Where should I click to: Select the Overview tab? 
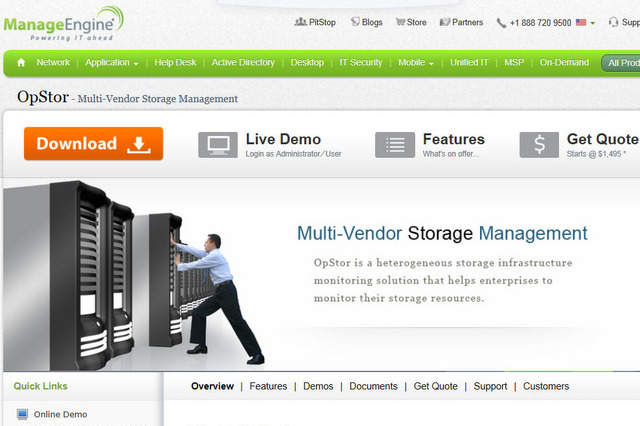coord(212,386)
